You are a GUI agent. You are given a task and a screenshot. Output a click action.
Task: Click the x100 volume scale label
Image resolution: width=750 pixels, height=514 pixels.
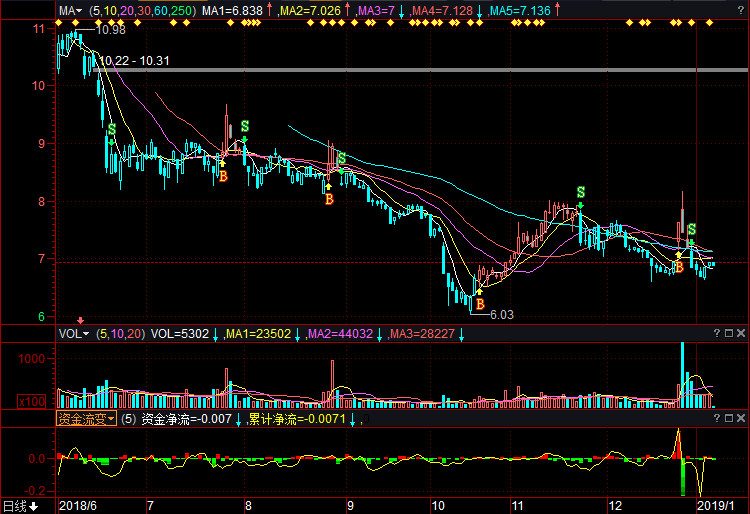pos(32,402)
